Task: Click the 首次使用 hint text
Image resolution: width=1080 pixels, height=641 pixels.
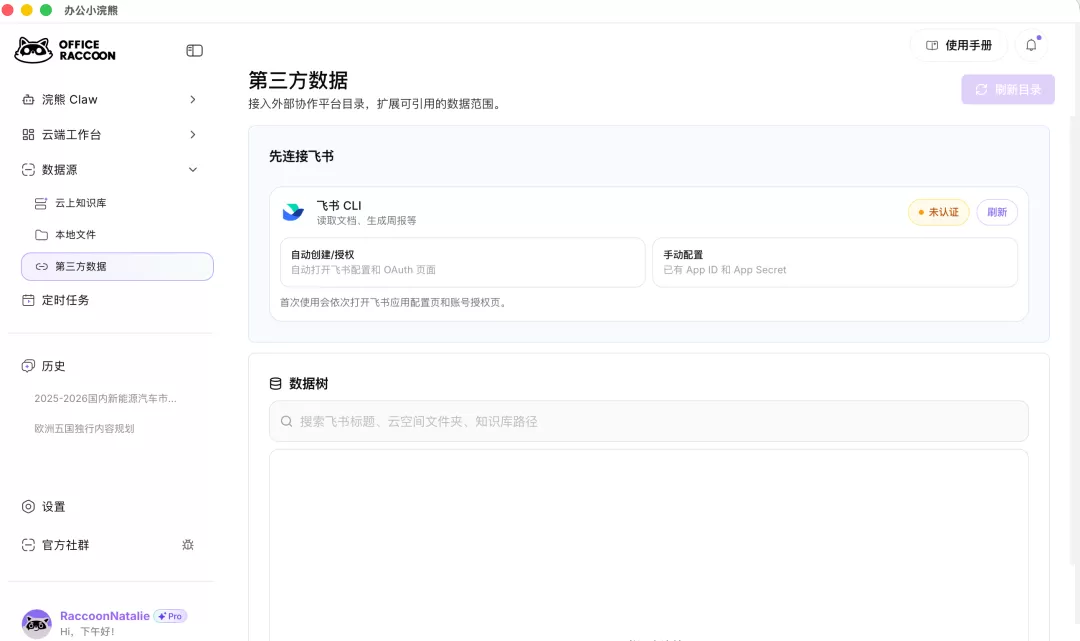Action: tap(395, 302)
